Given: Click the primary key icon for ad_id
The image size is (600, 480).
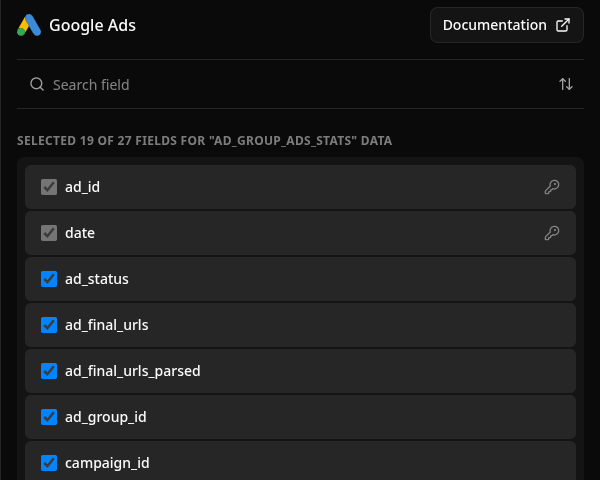Looking at the screenshot, I should (552, 187).
